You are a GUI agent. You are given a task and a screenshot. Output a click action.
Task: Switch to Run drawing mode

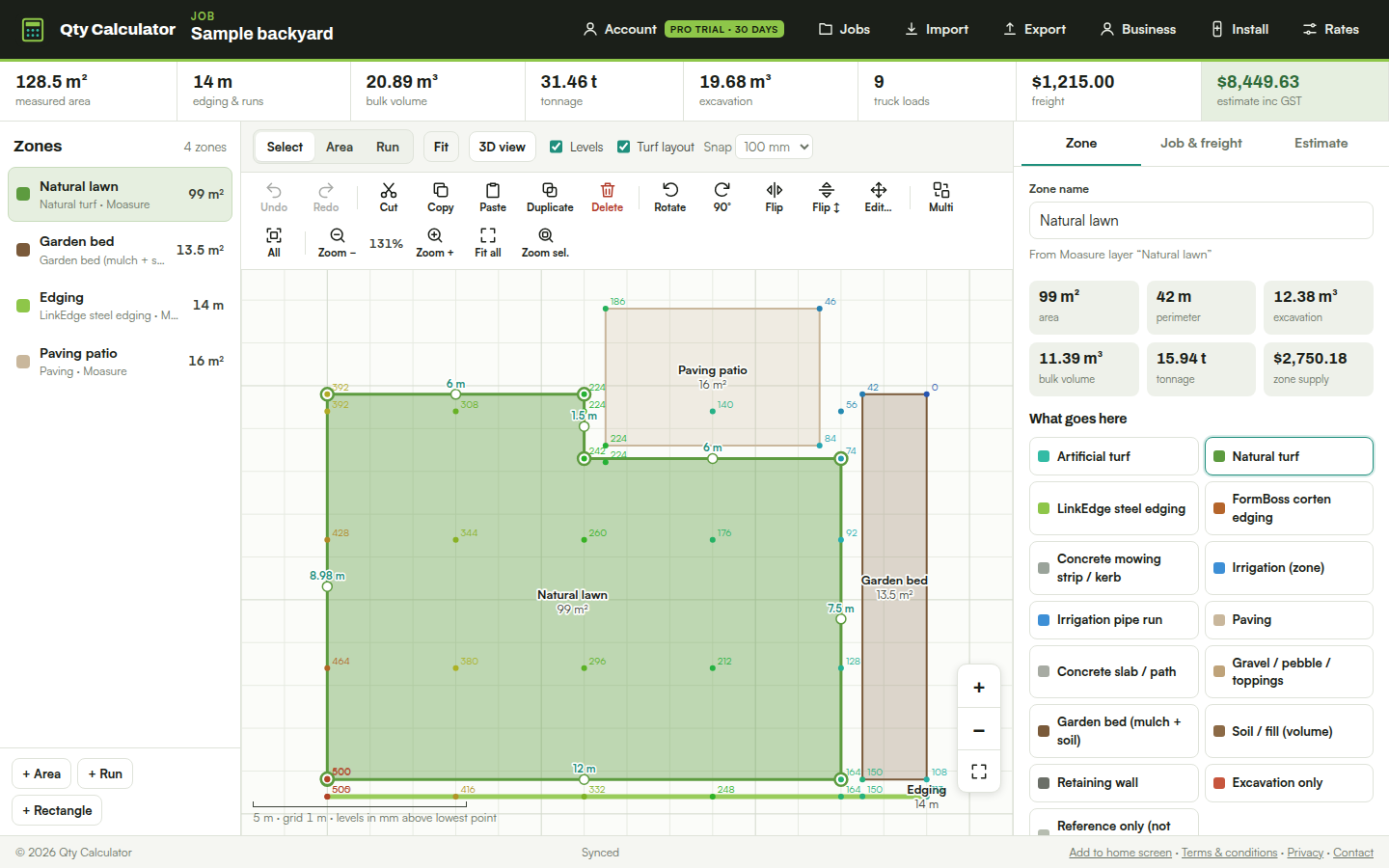(388, 147)
